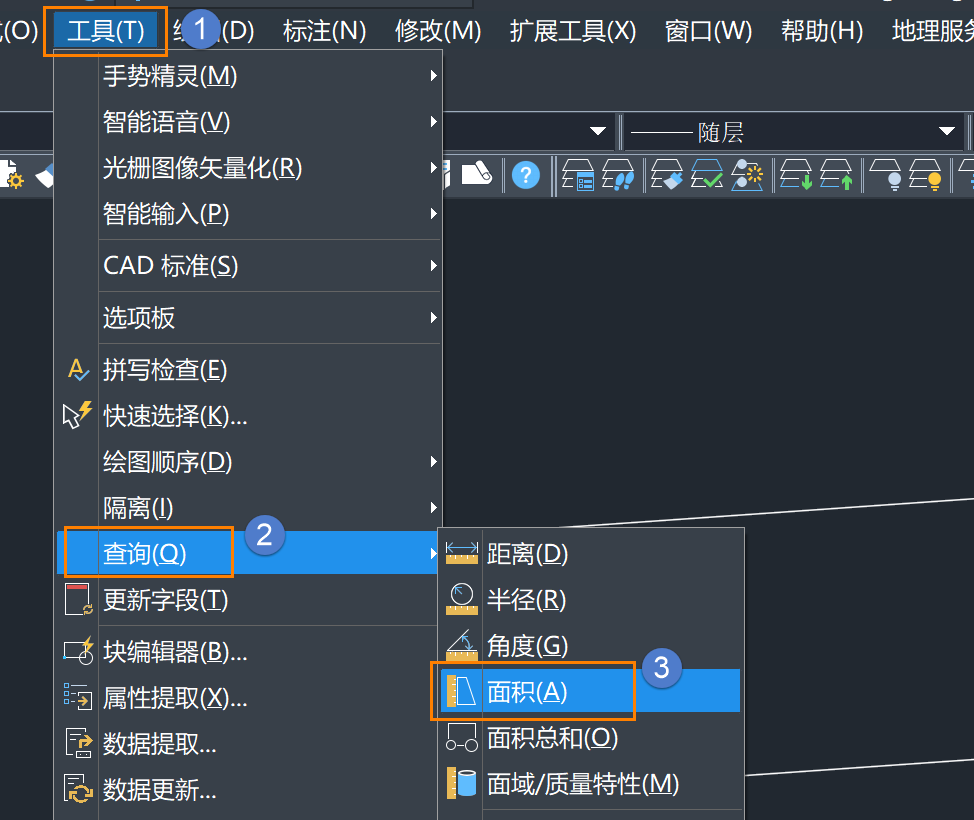
Task: Expand the 选项板 submenu
Action: (x=248, y=317)
